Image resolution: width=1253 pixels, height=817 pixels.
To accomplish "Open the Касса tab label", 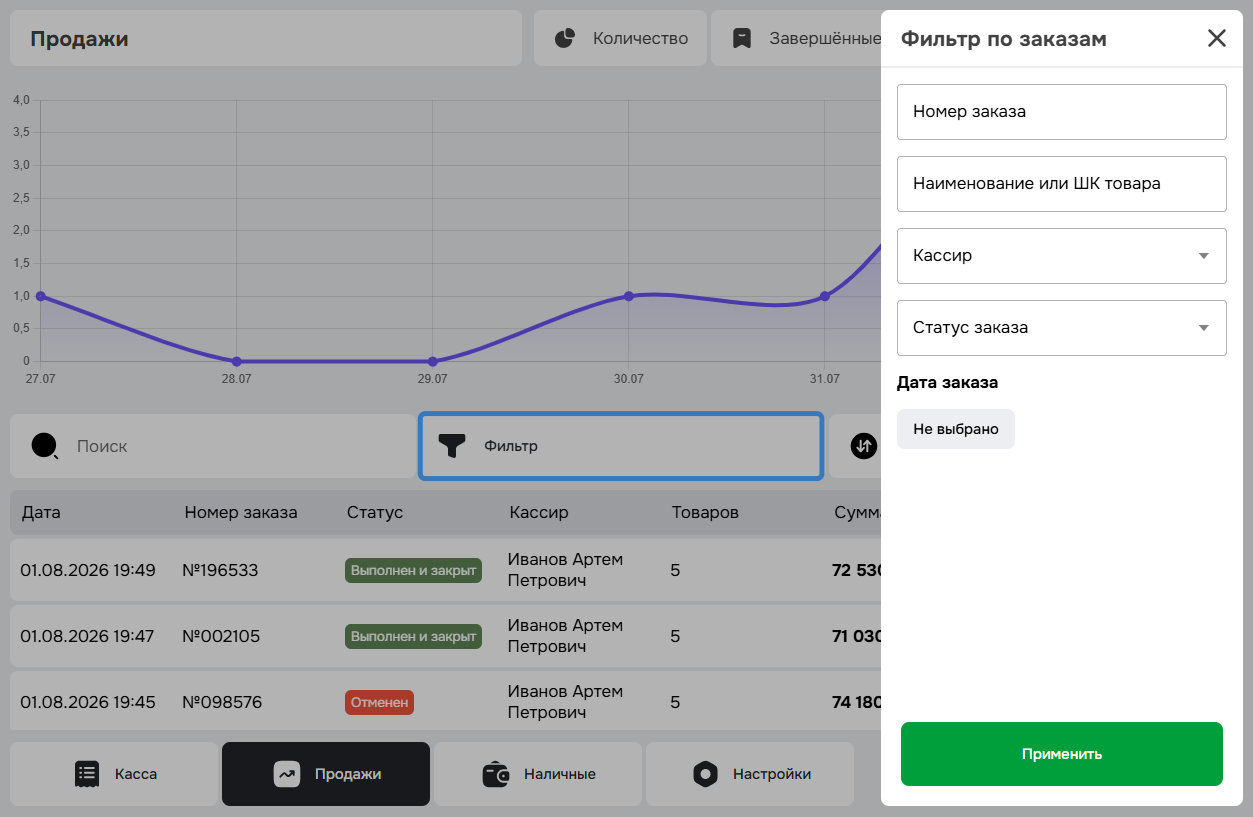I will point(136,774).
